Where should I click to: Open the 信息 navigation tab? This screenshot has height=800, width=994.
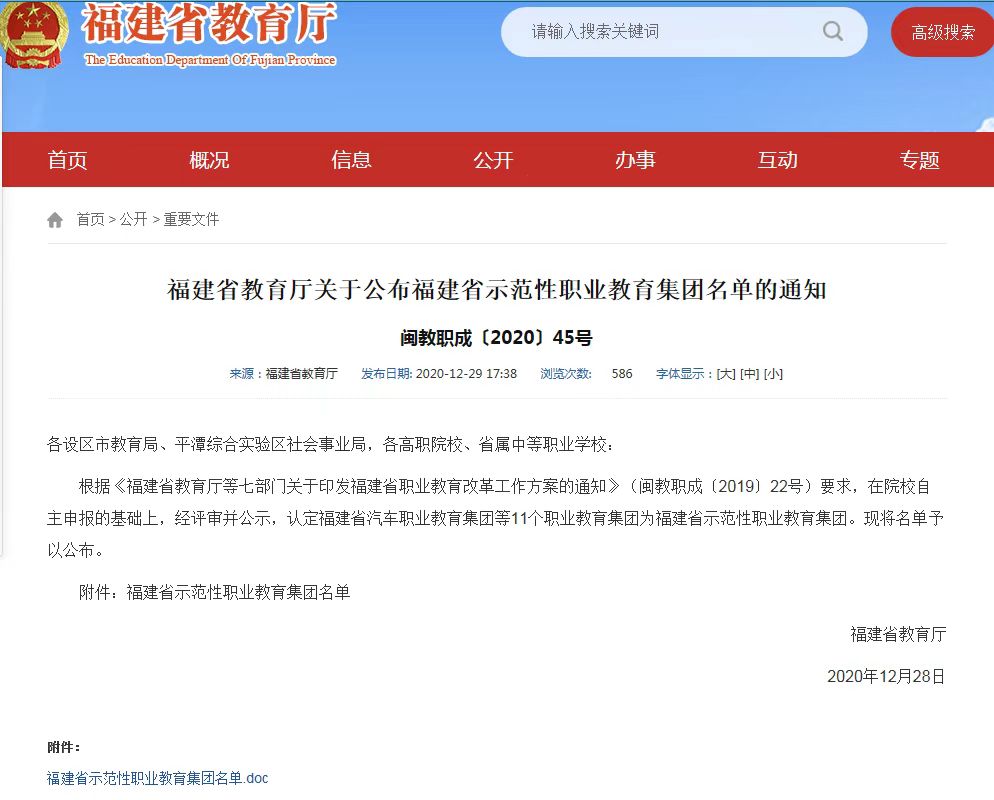coord(351,160)
